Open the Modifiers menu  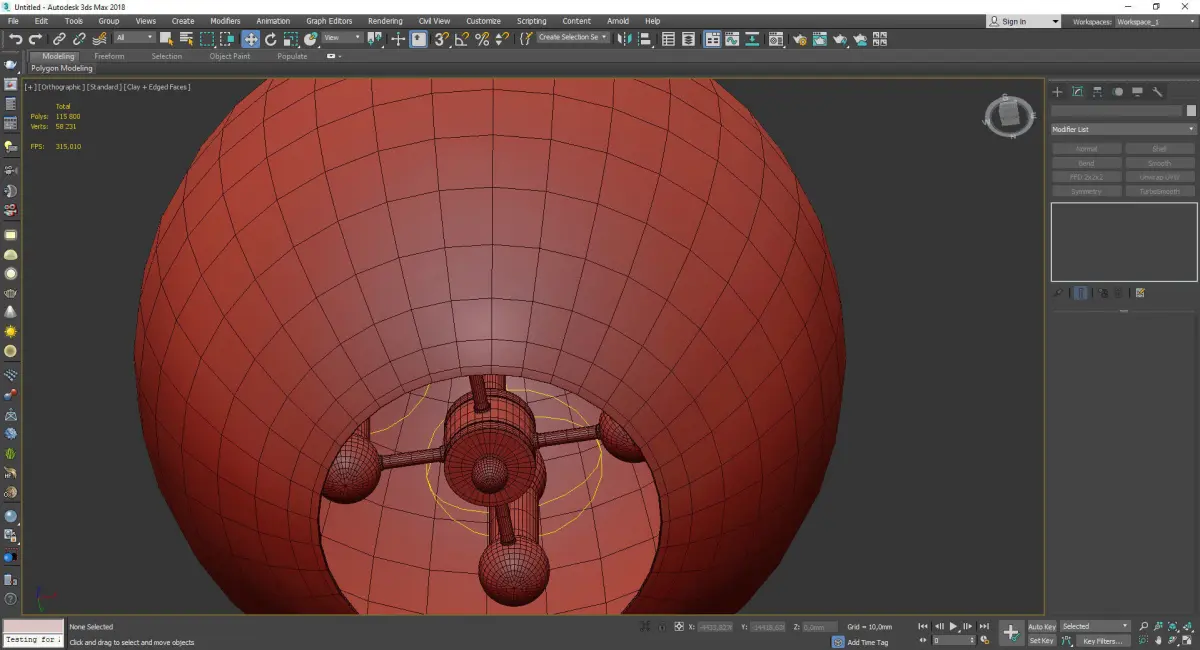tap(225, 21)
